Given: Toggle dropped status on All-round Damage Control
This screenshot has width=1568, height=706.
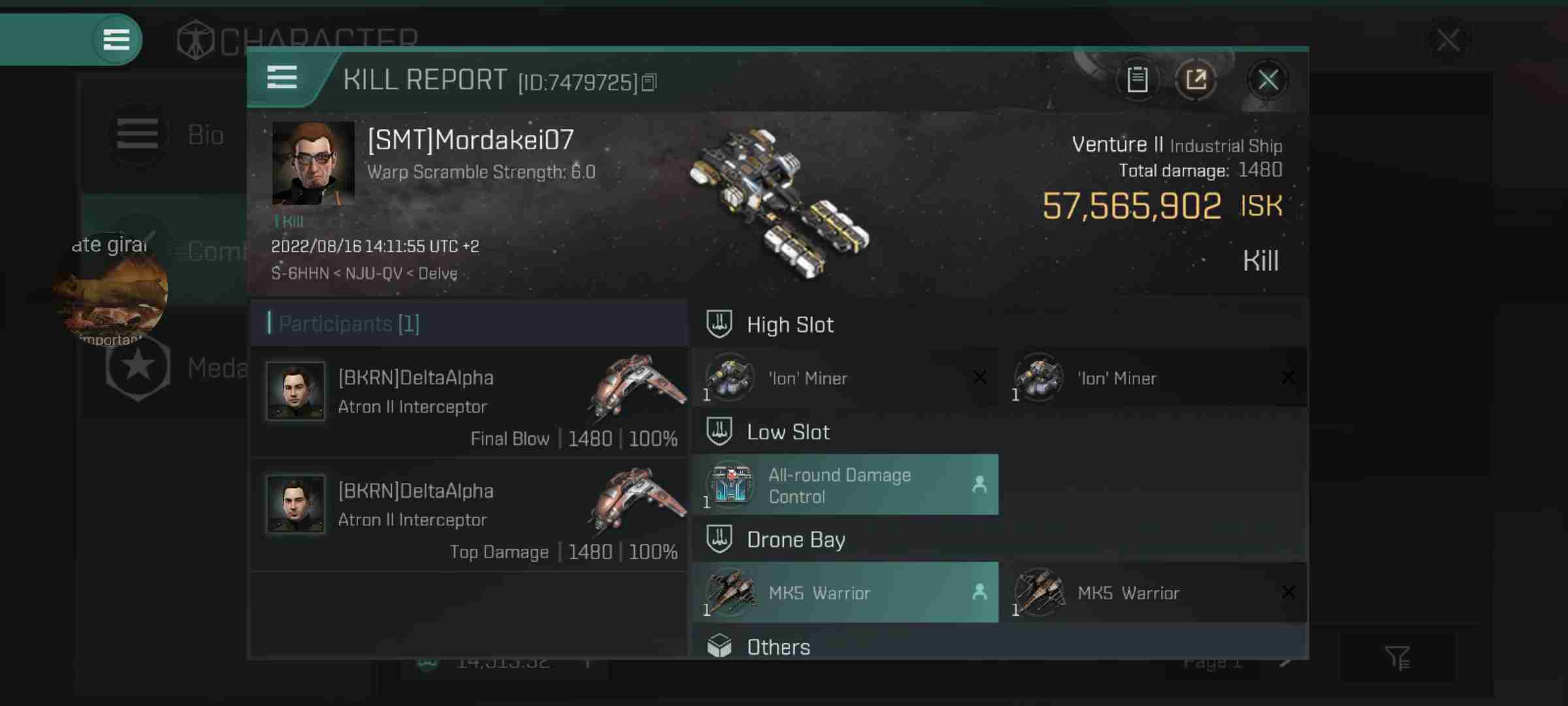Looking at the screenshot, I should click(978, 485).
